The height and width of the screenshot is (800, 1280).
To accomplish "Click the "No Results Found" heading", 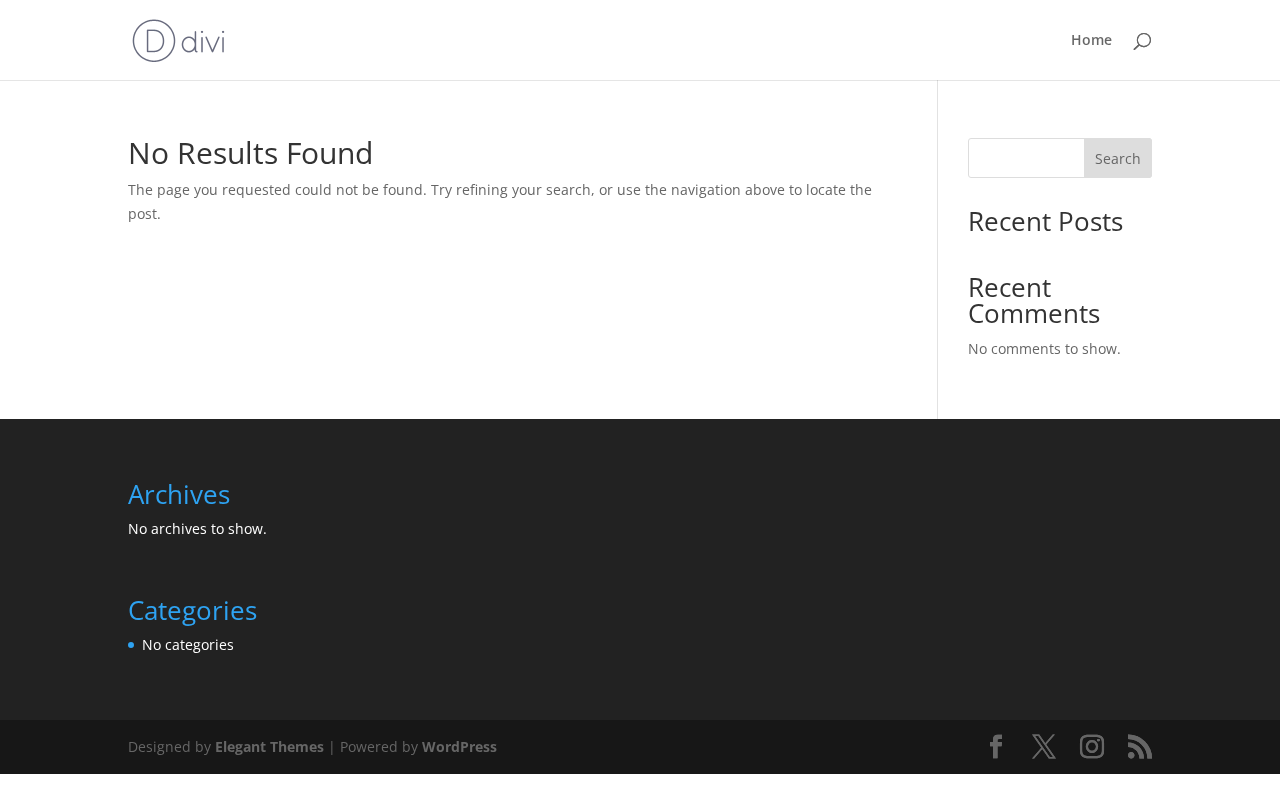I will pyautogui.click(x=250, y=153).
